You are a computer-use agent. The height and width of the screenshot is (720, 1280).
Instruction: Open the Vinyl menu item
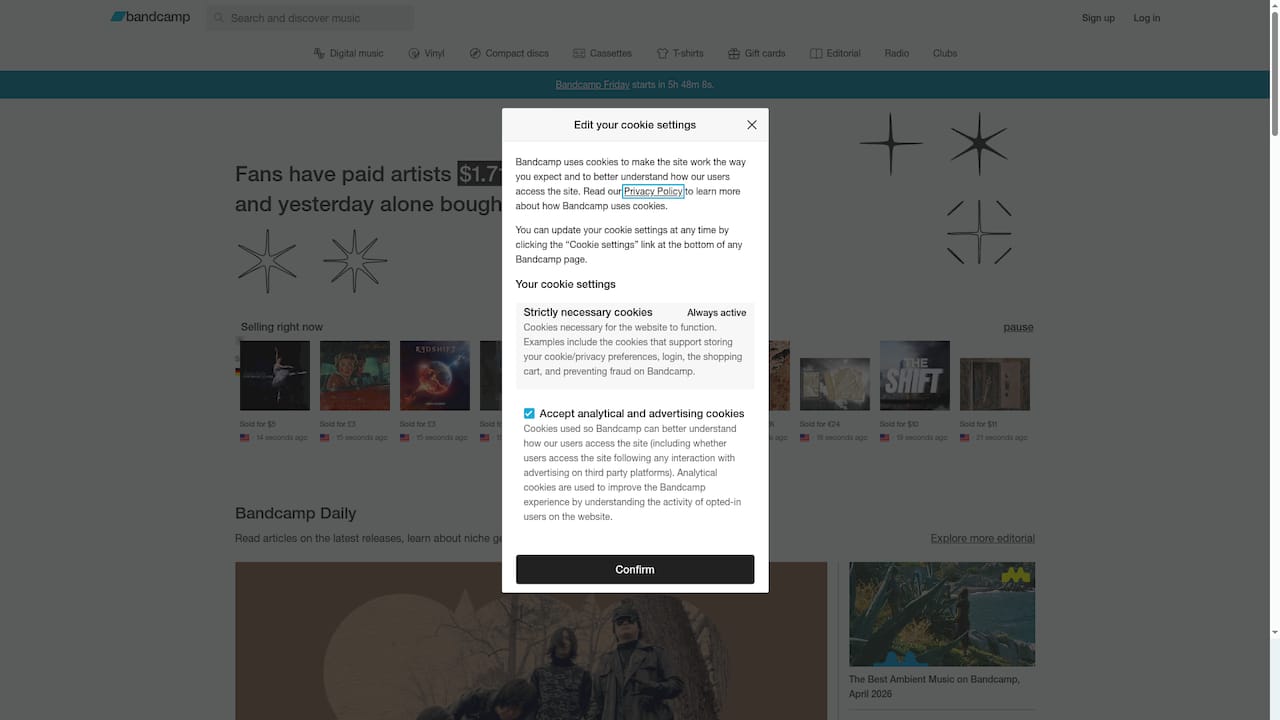click(x=426, y=53)
